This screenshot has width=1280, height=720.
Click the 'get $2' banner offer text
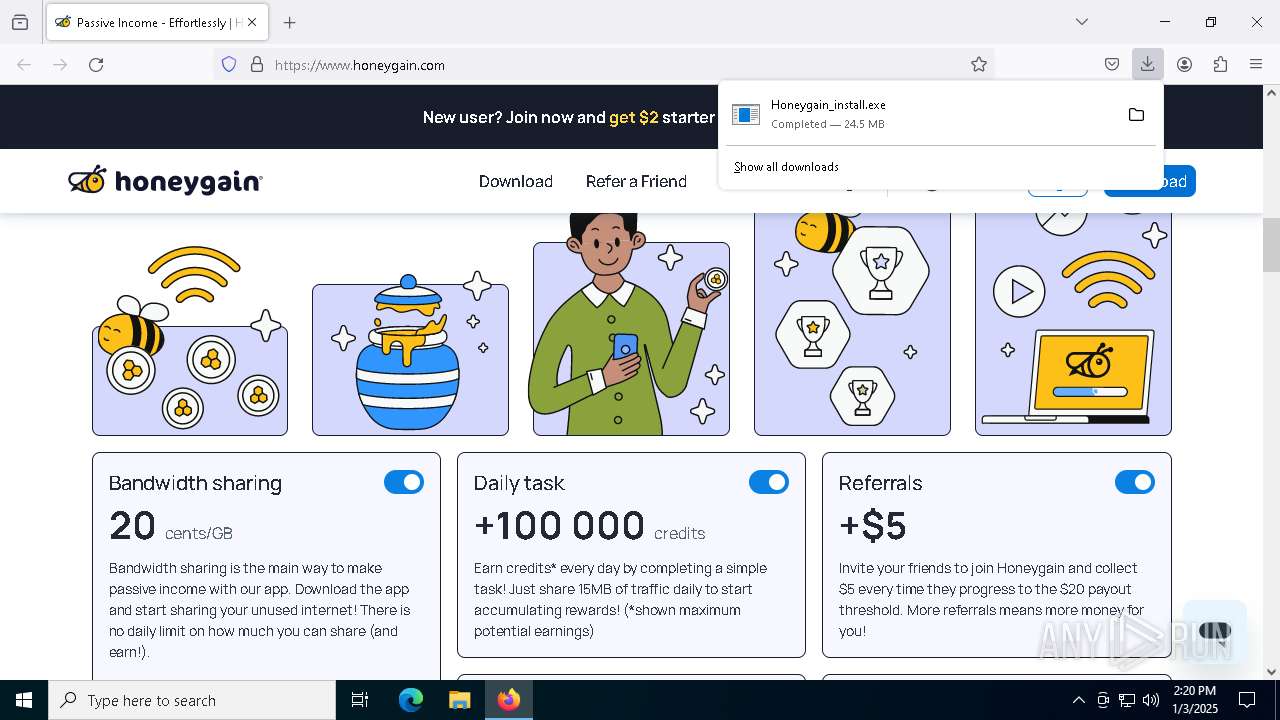[634, 117]
